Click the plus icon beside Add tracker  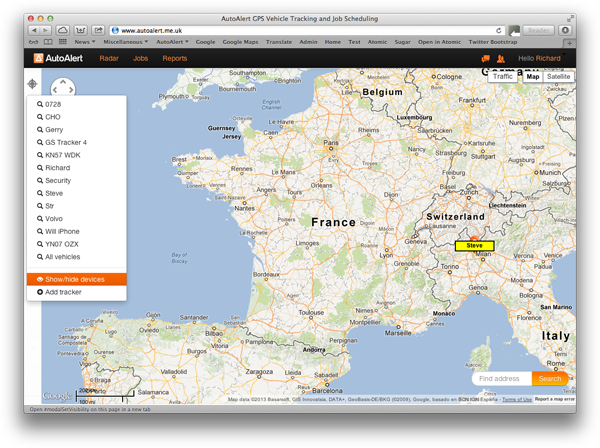(x=40, y=292)
